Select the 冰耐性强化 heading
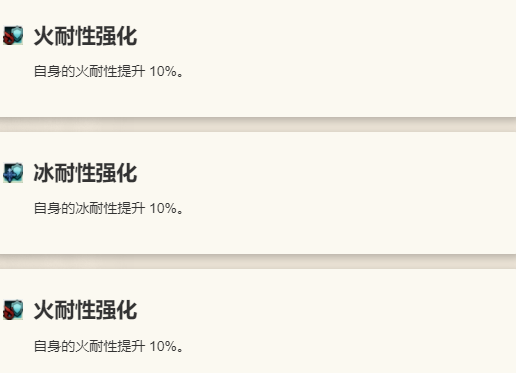The width and height of the screenshot is (516, 373). pos(85,173)
